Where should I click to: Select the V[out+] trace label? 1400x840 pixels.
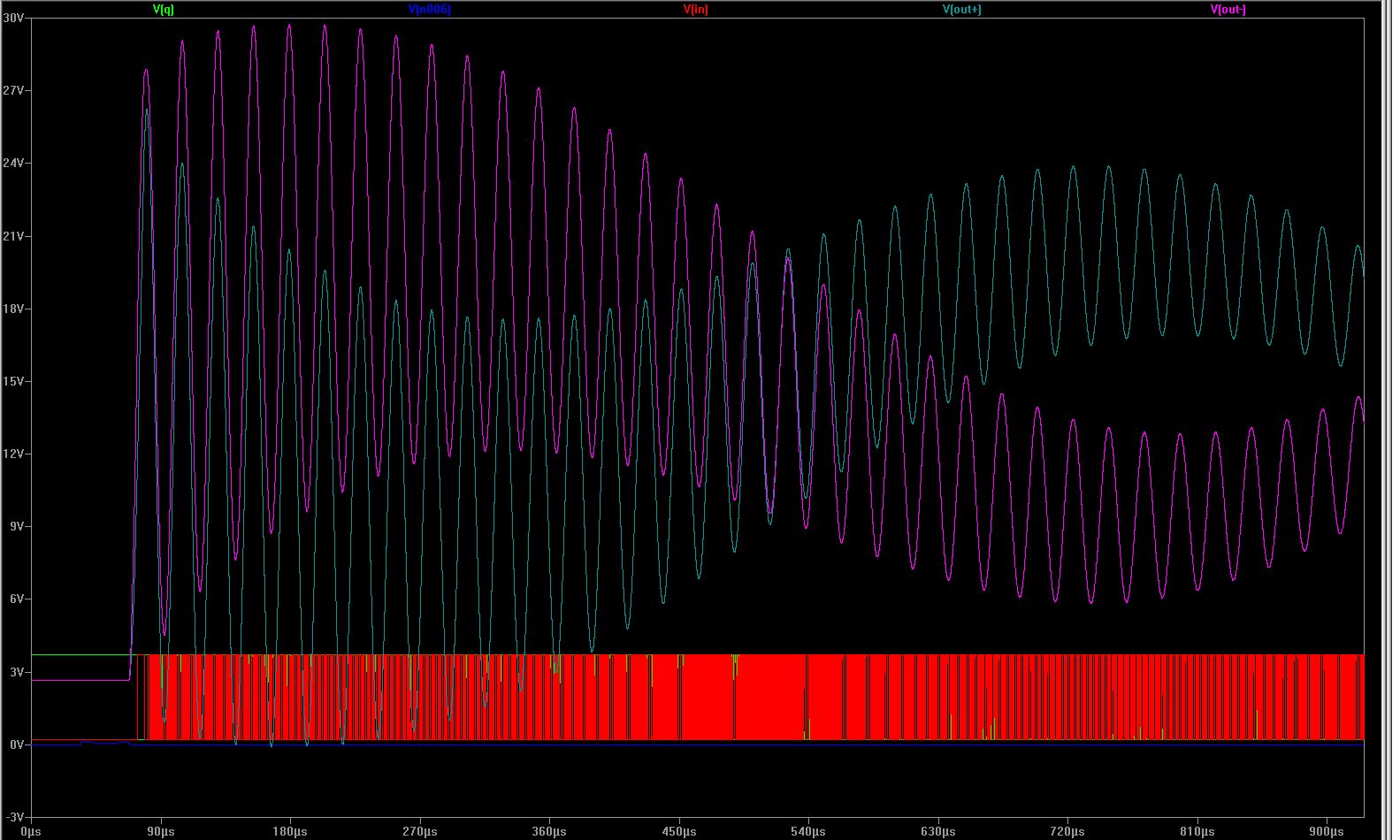961,10
